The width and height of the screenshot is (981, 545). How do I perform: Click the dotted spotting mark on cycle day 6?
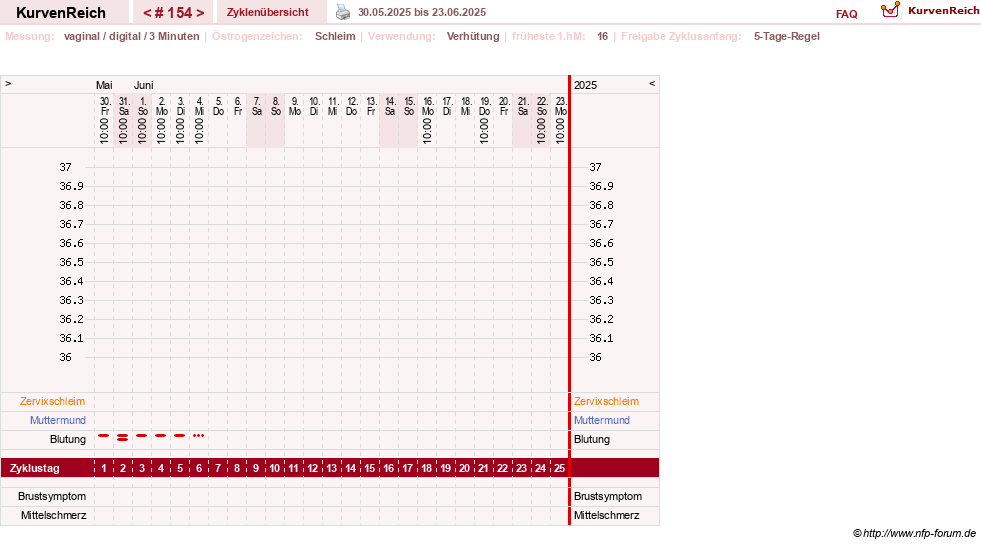[x=198, y=435]
